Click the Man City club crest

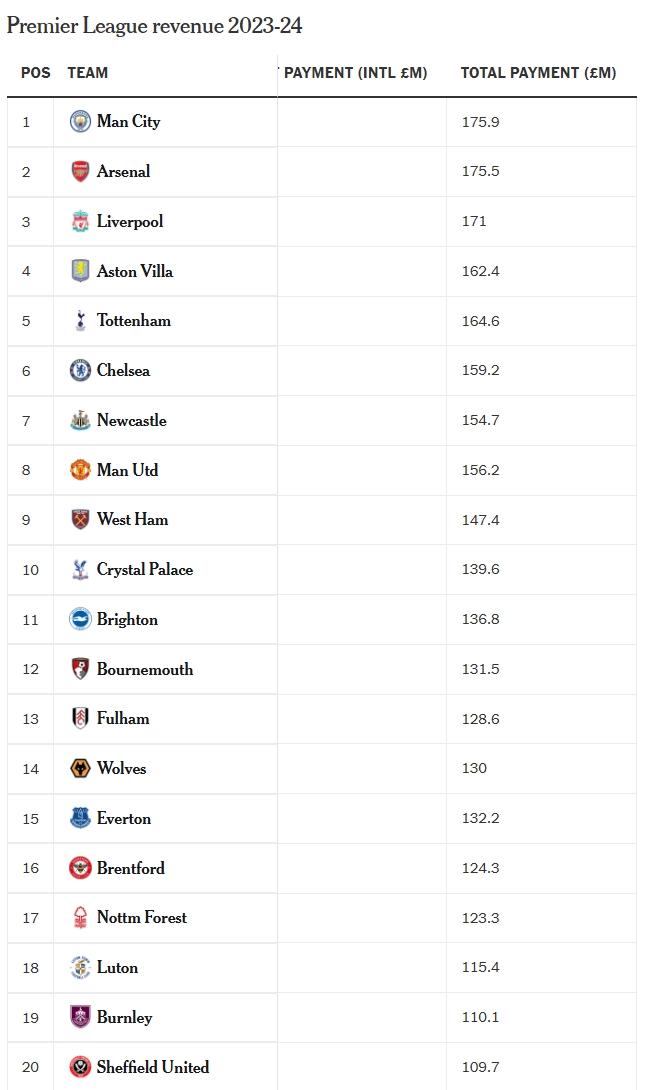80,122
